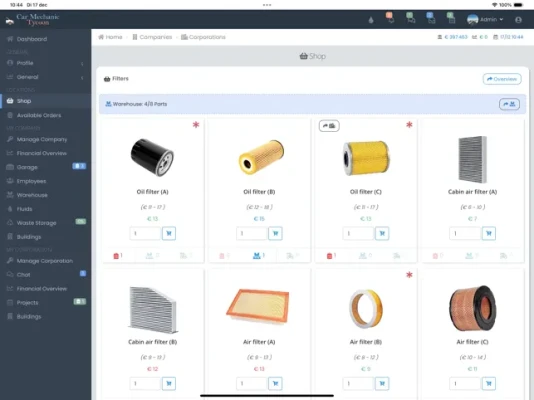Expand the General sidebar section
Screen dimensions: 534x400
pos(46,77)
